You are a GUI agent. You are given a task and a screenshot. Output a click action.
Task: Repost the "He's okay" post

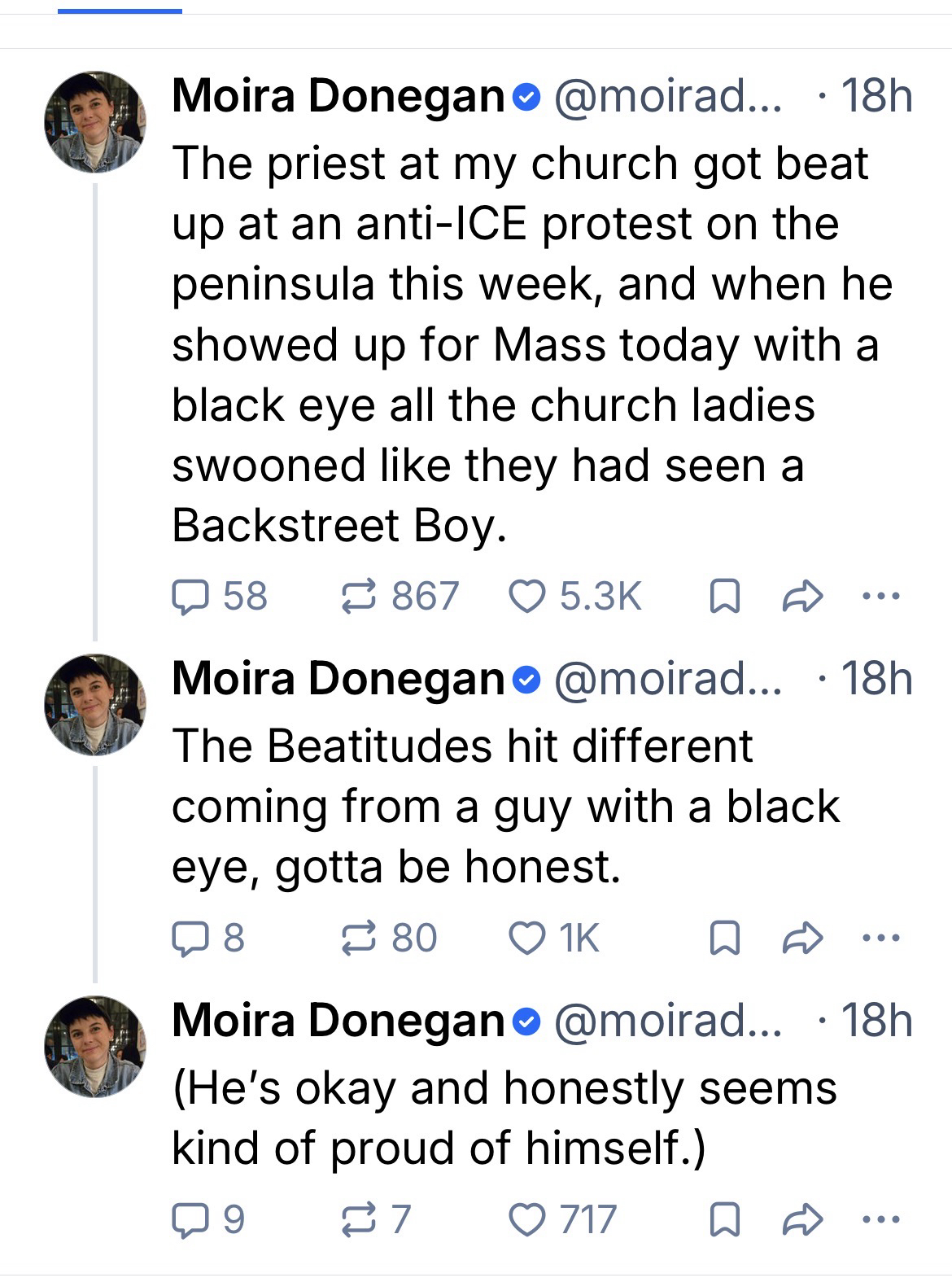click(x=356, y=1219)
